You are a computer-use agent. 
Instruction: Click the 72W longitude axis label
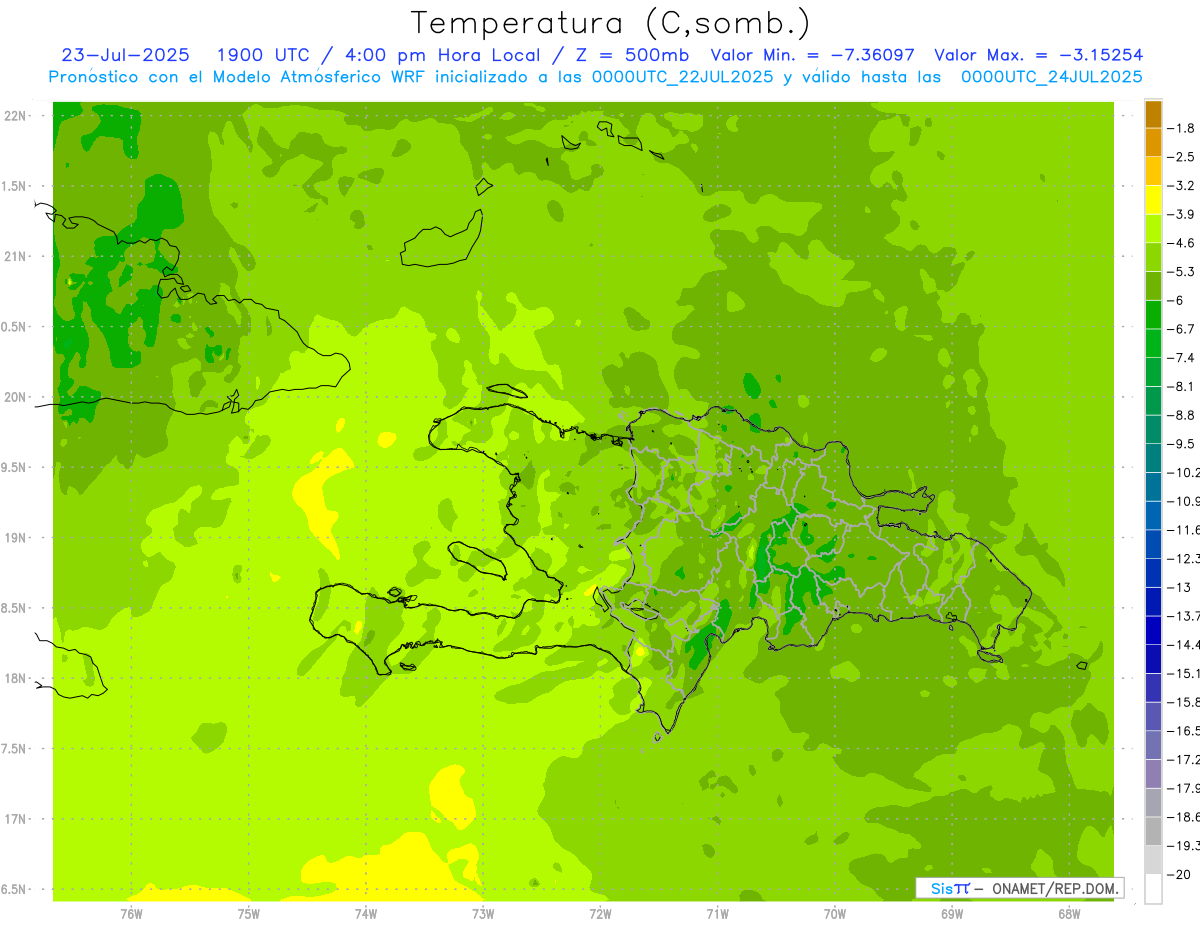[x=600, y=913]
